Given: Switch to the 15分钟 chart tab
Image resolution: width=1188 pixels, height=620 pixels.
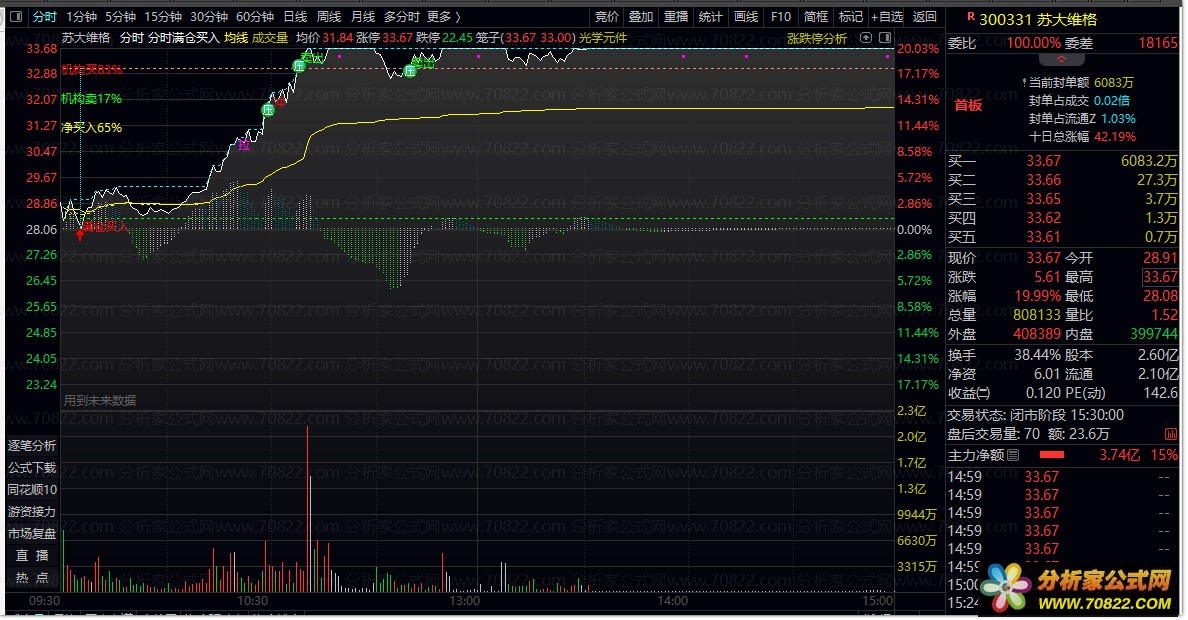Looking at the screenshot, I should tap(163, 17).
